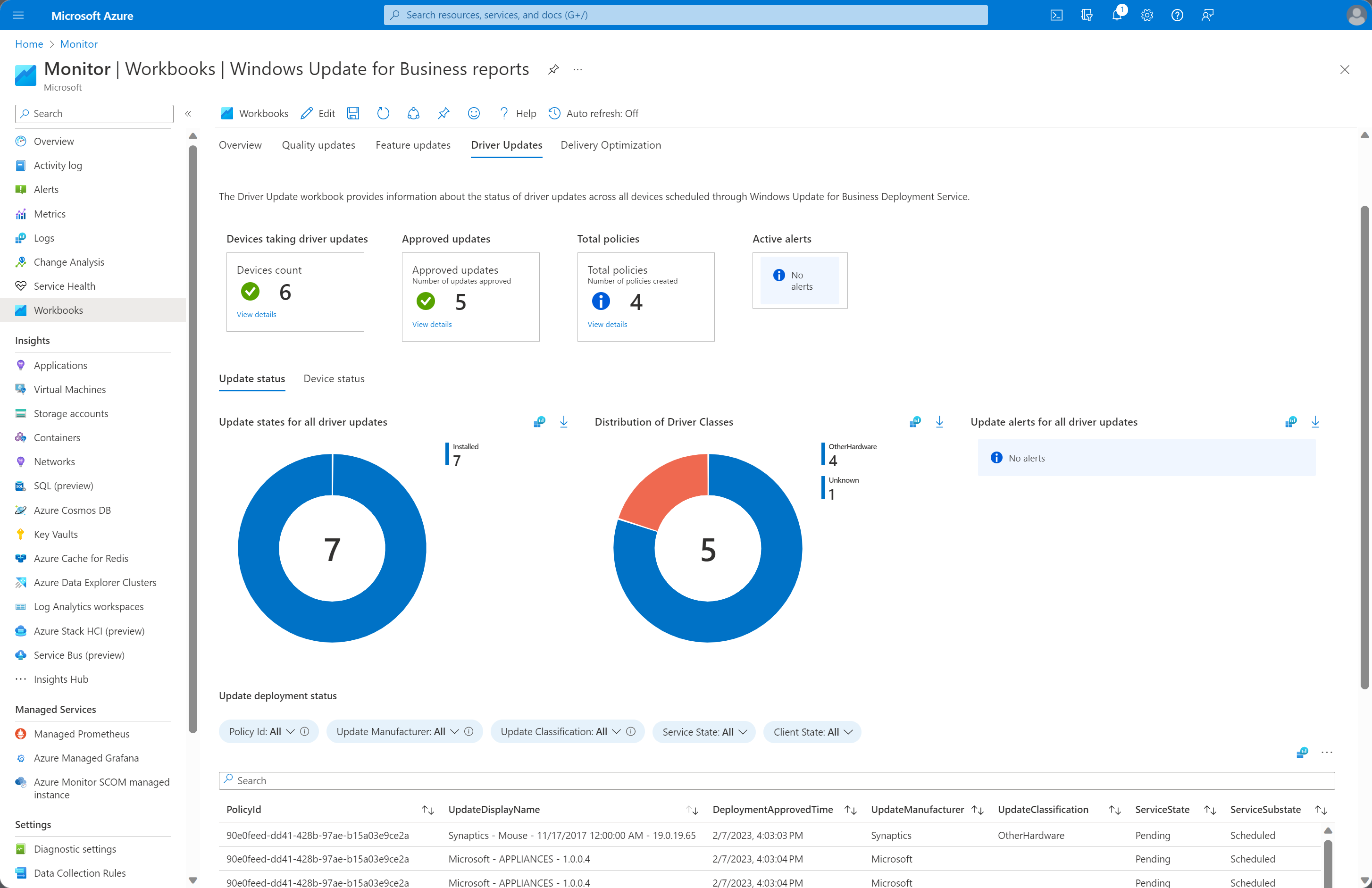Expand the Policy Id filter dropdown
The image size is (1372, 888).
tap(268, 732)
